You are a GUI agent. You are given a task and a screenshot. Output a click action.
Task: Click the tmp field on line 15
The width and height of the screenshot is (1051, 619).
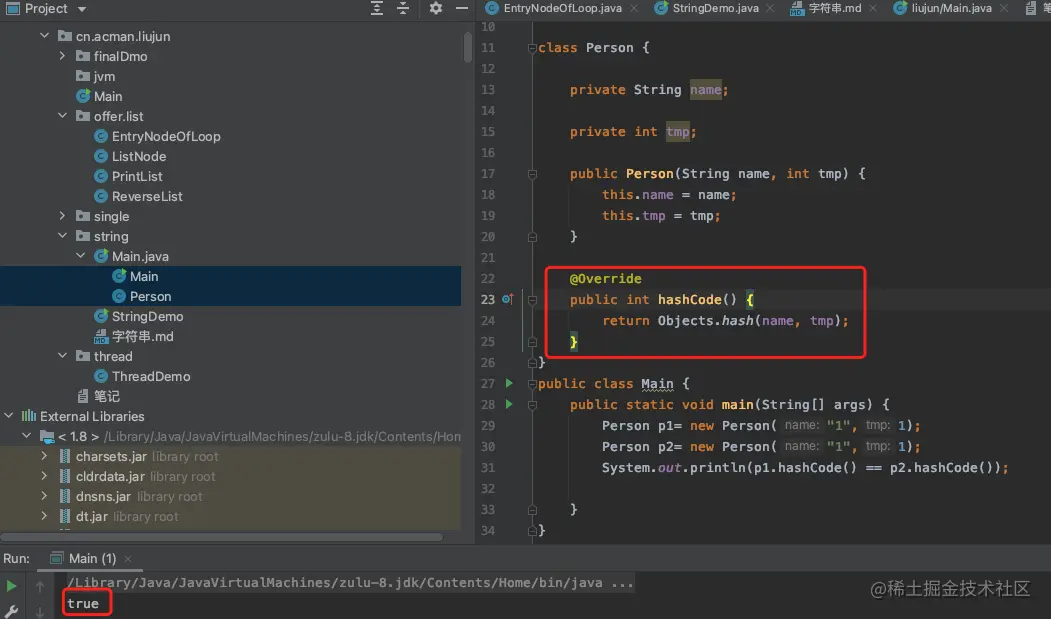(x=677, y=131)
